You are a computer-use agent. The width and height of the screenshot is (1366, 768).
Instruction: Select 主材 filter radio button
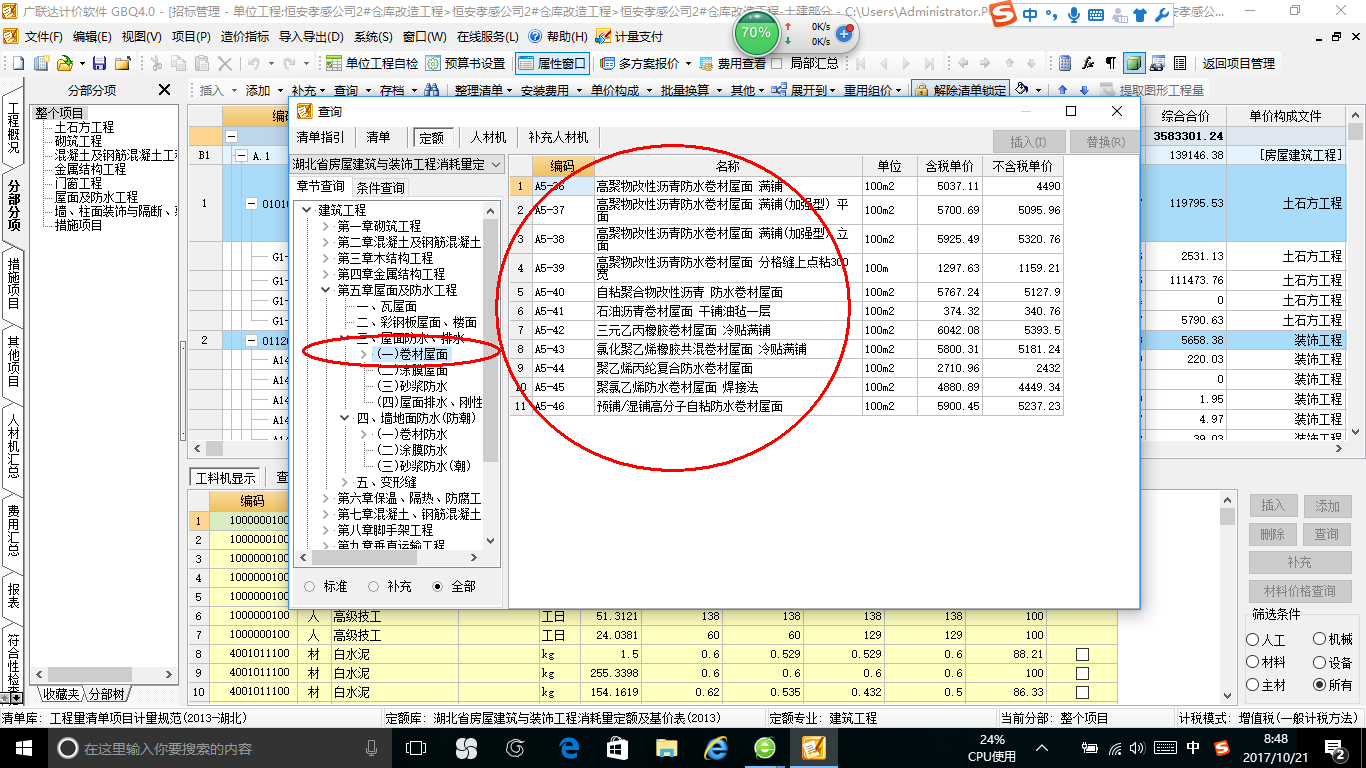(1253, 685)
